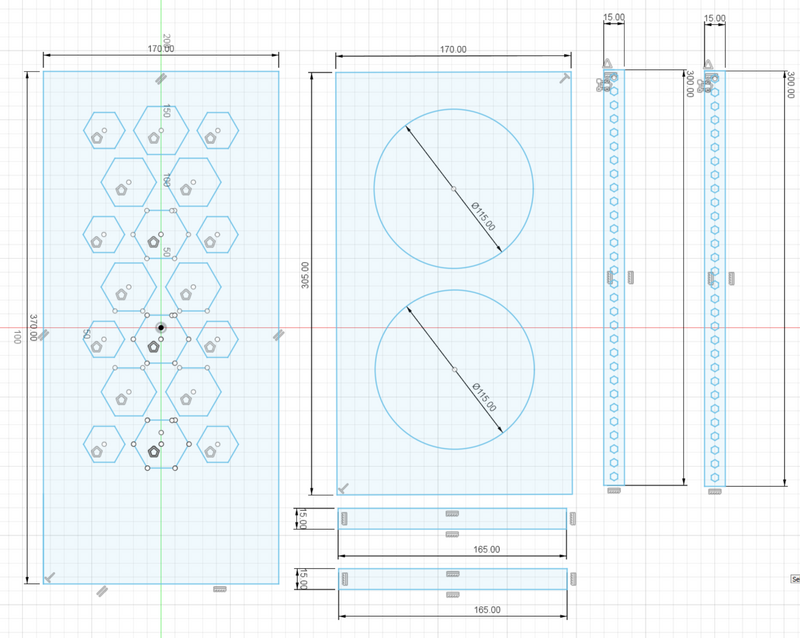Click perpendicular constraint icon at circle panel's top-right corner
Viewport: 800px width, 638px height.
click(x=564, y=78)
